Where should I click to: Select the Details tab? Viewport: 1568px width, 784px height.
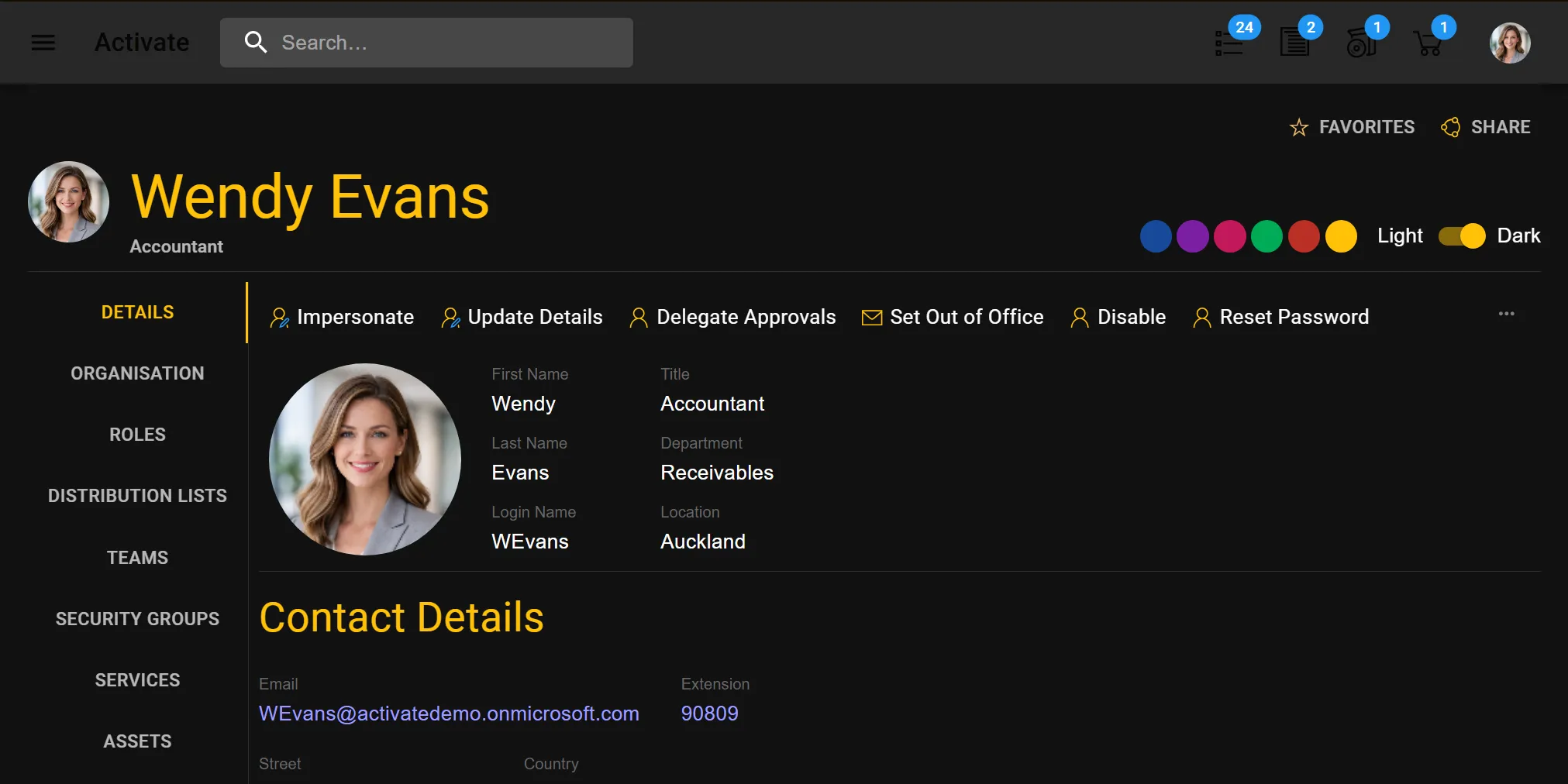[137, 312]
